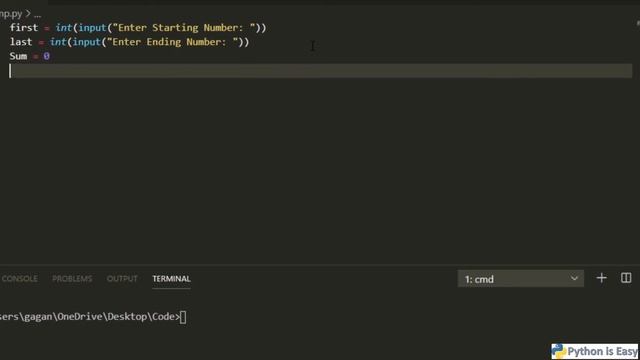Click the "Enter Ending Number: " string
This screenshot has height=360, width=640.
pos(172,42)
